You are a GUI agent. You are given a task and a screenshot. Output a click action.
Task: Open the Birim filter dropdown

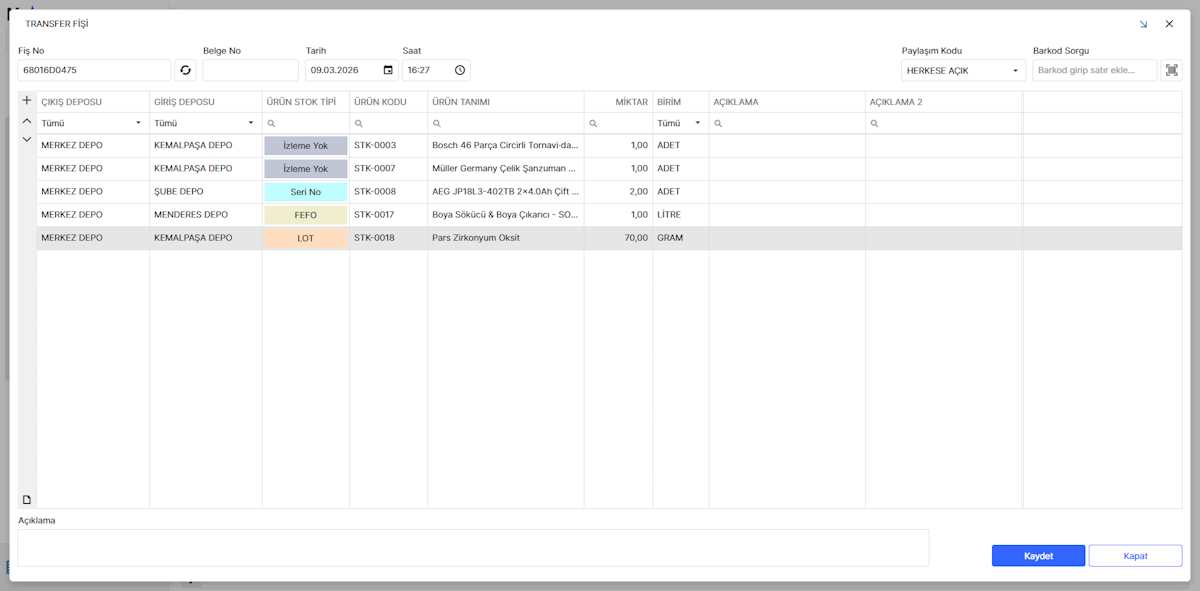click(697, 123)
